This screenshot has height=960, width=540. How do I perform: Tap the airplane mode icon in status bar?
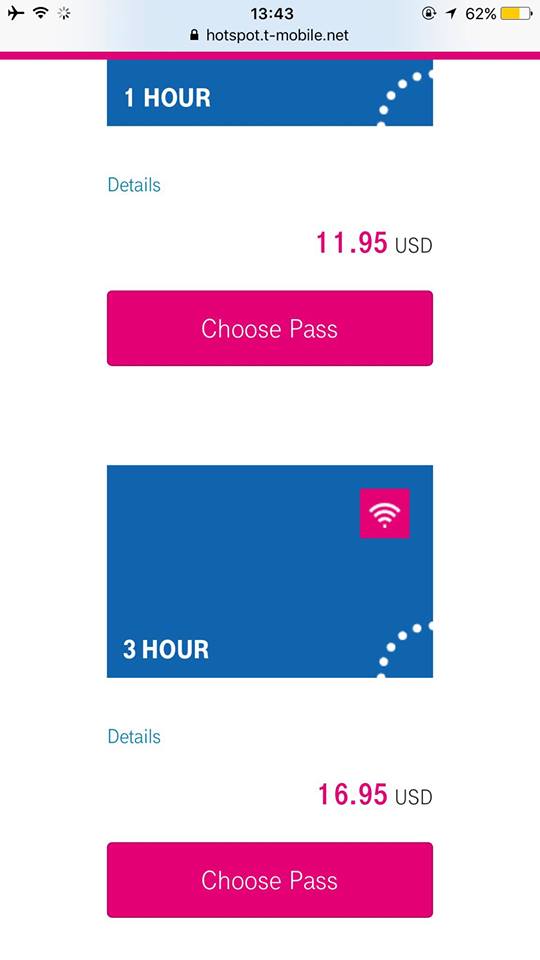tap(16, 13)
